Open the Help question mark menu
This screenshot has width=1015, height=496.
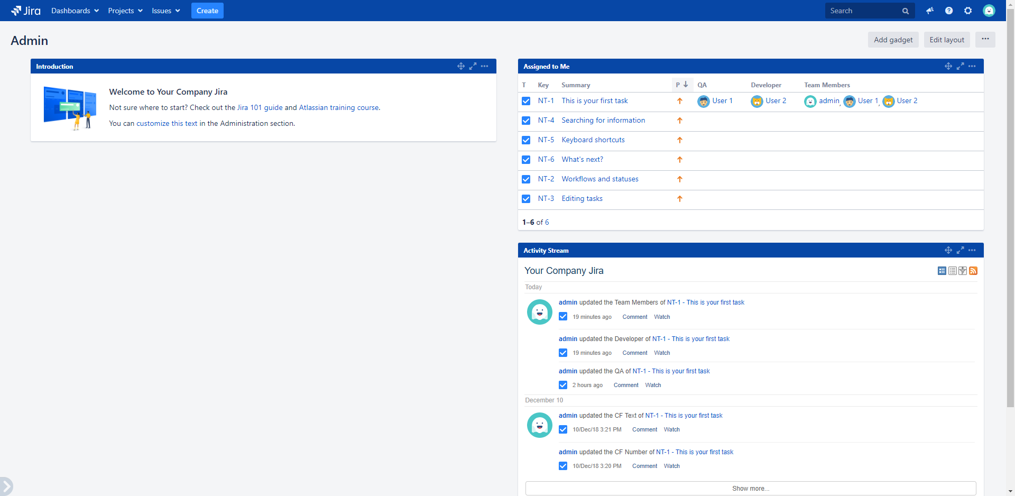coord(949,11)
